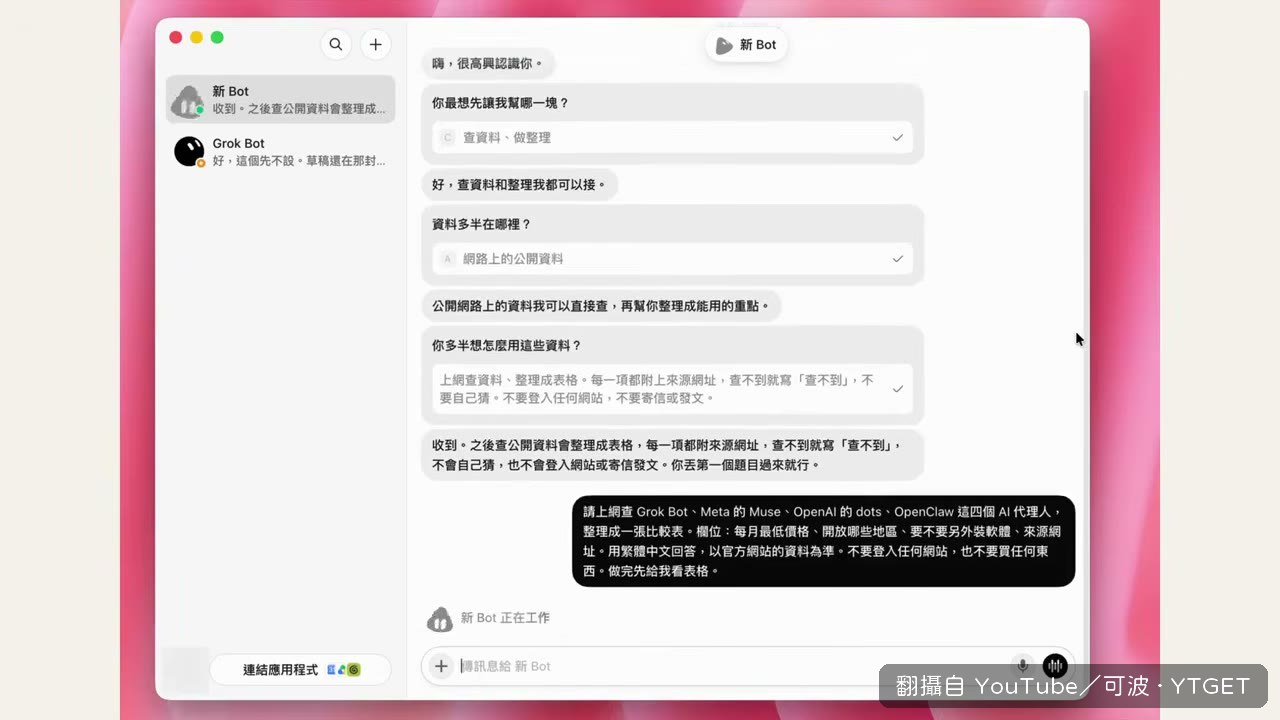Select the 新 Bot conversation in the sidebar
Screen dimensions: 1280x720
click(x=280, y=100)
